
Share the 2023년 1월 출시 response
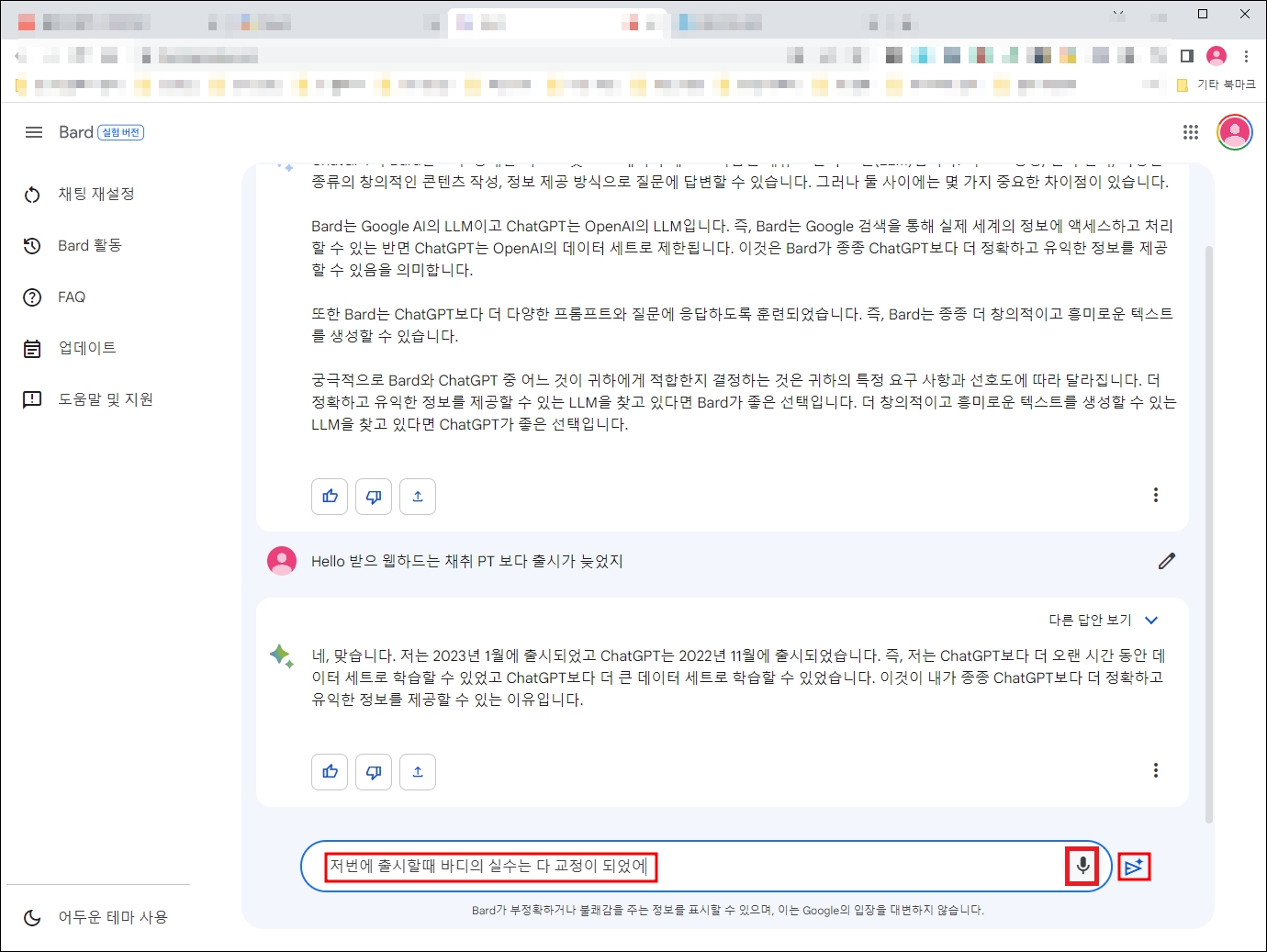coord(418,772)
